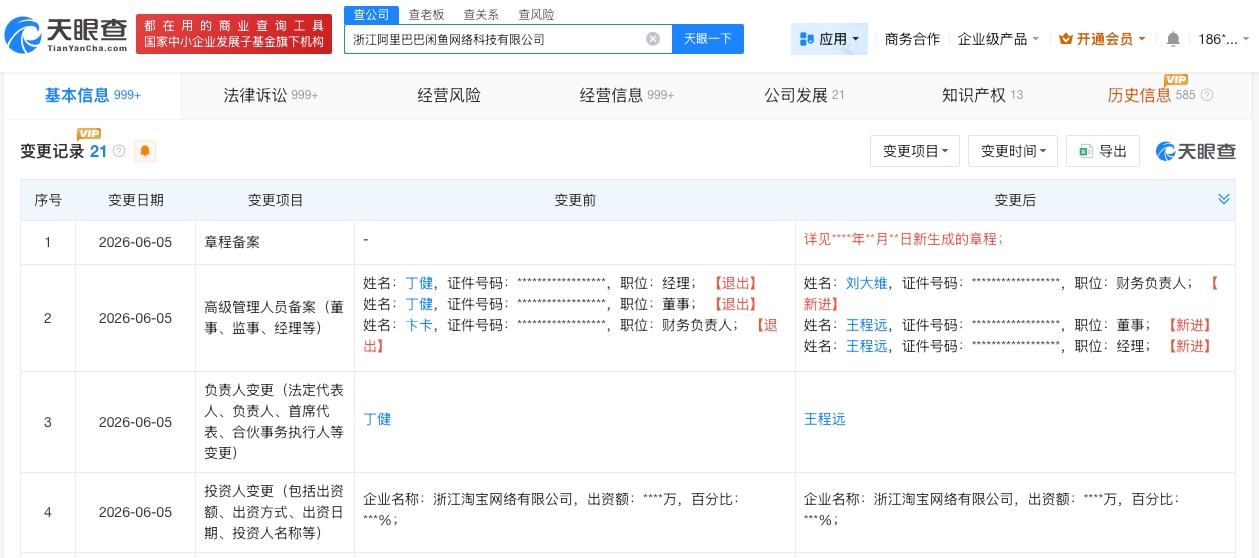This screenshot has width=1259, height=558.
Task: Click 变更项目 column header
Action: click(275, 200)
